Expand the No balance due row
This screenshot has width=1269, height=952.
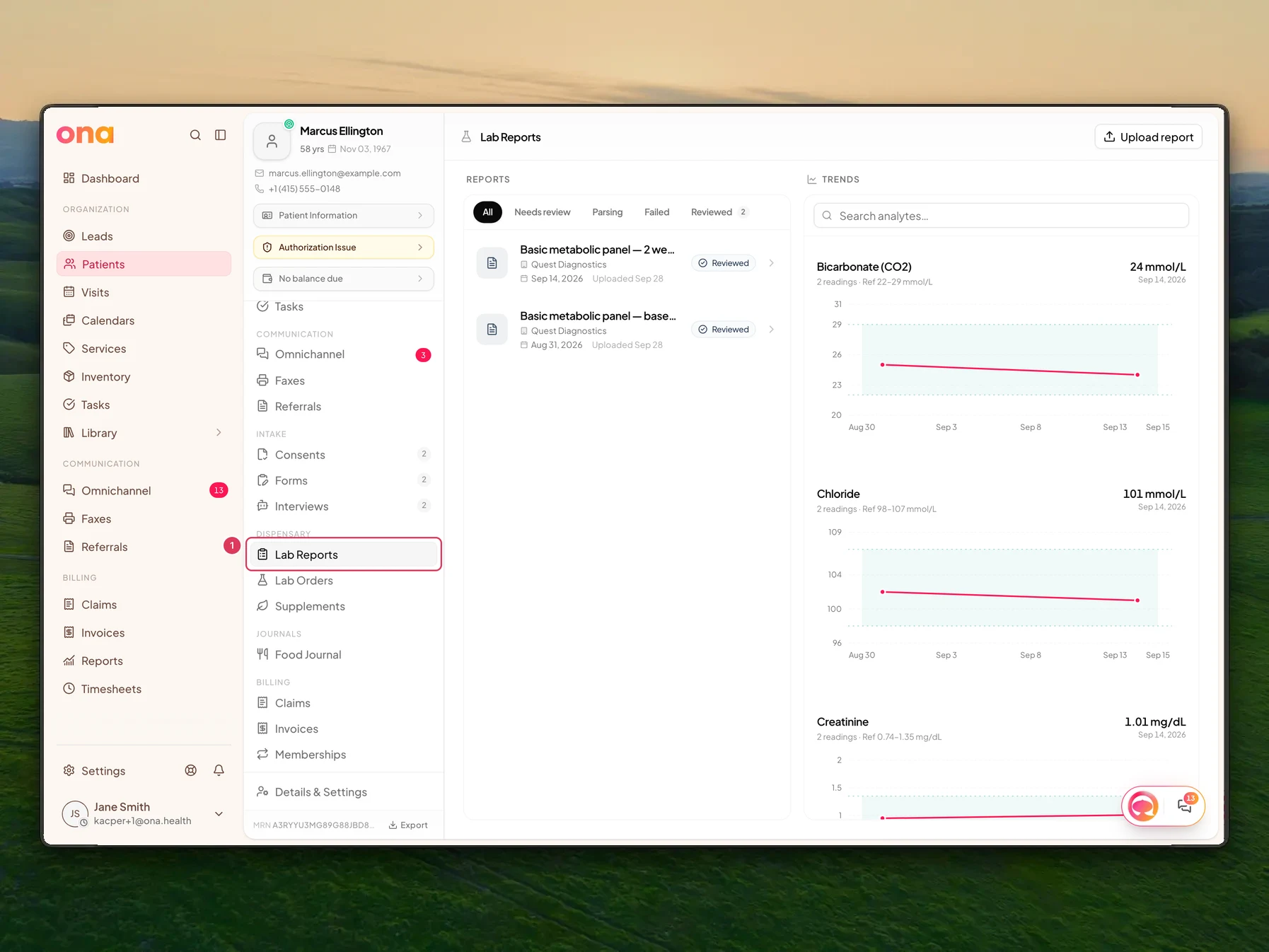pyautogui.click(x=344, y=279)
